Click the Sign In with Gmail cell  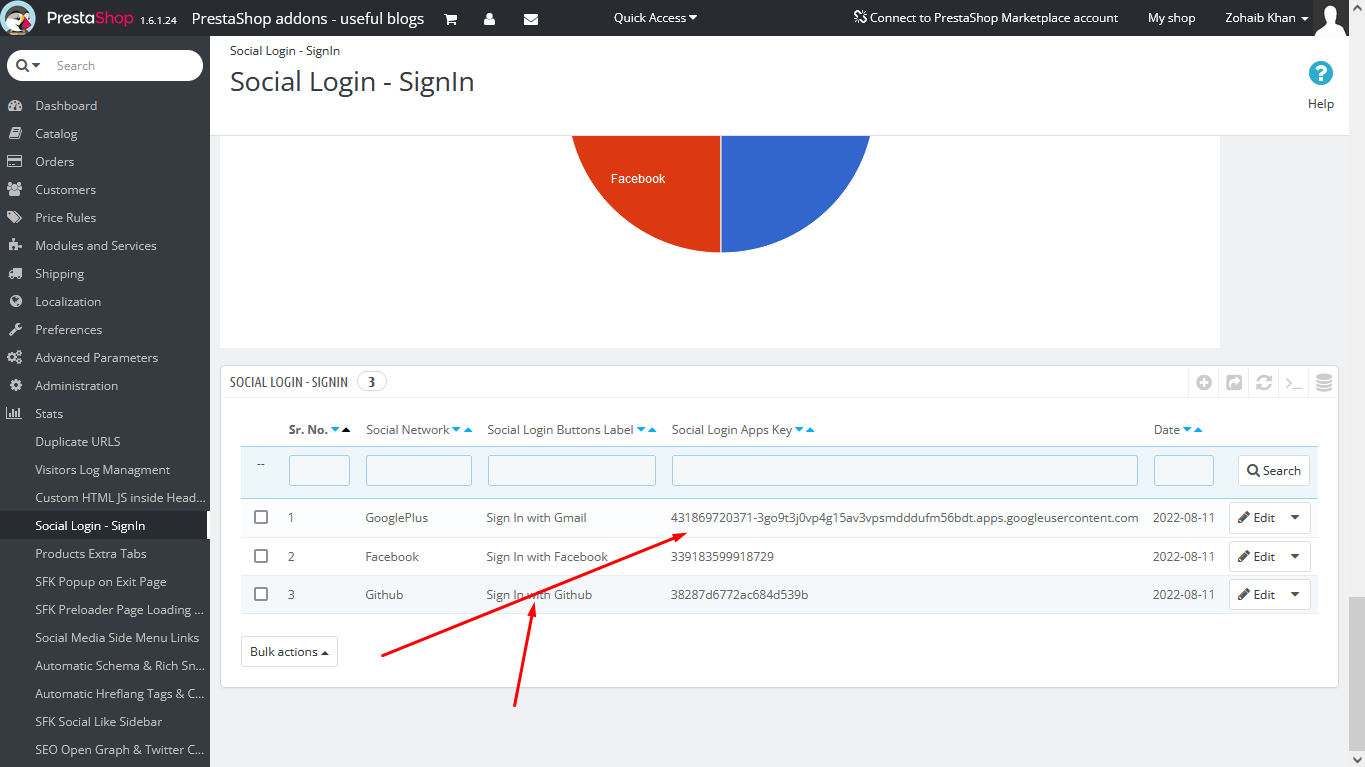(x=536, y=518)
